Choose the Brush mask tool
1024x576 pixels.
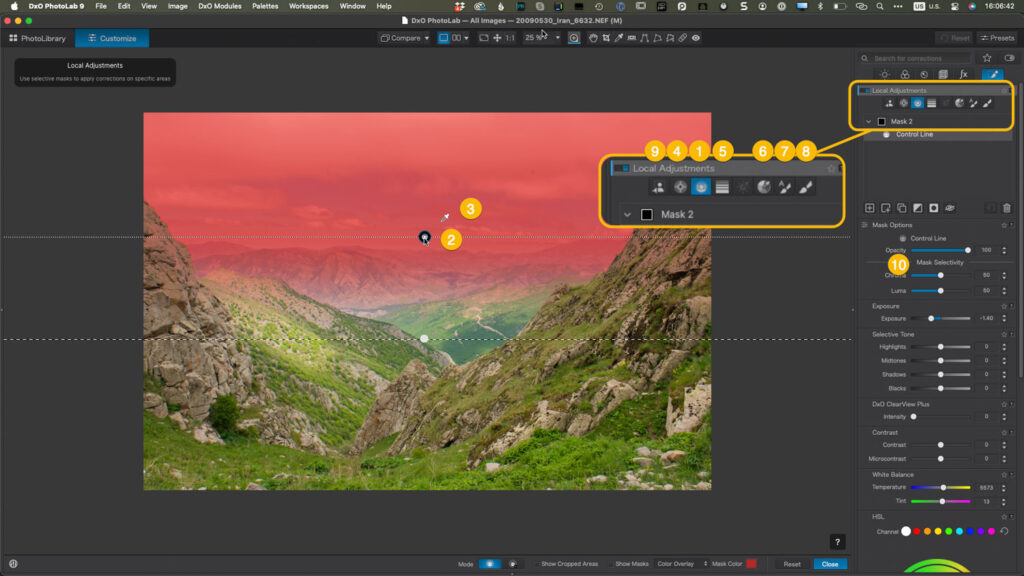pyautogui.click(x=987, y=103)
